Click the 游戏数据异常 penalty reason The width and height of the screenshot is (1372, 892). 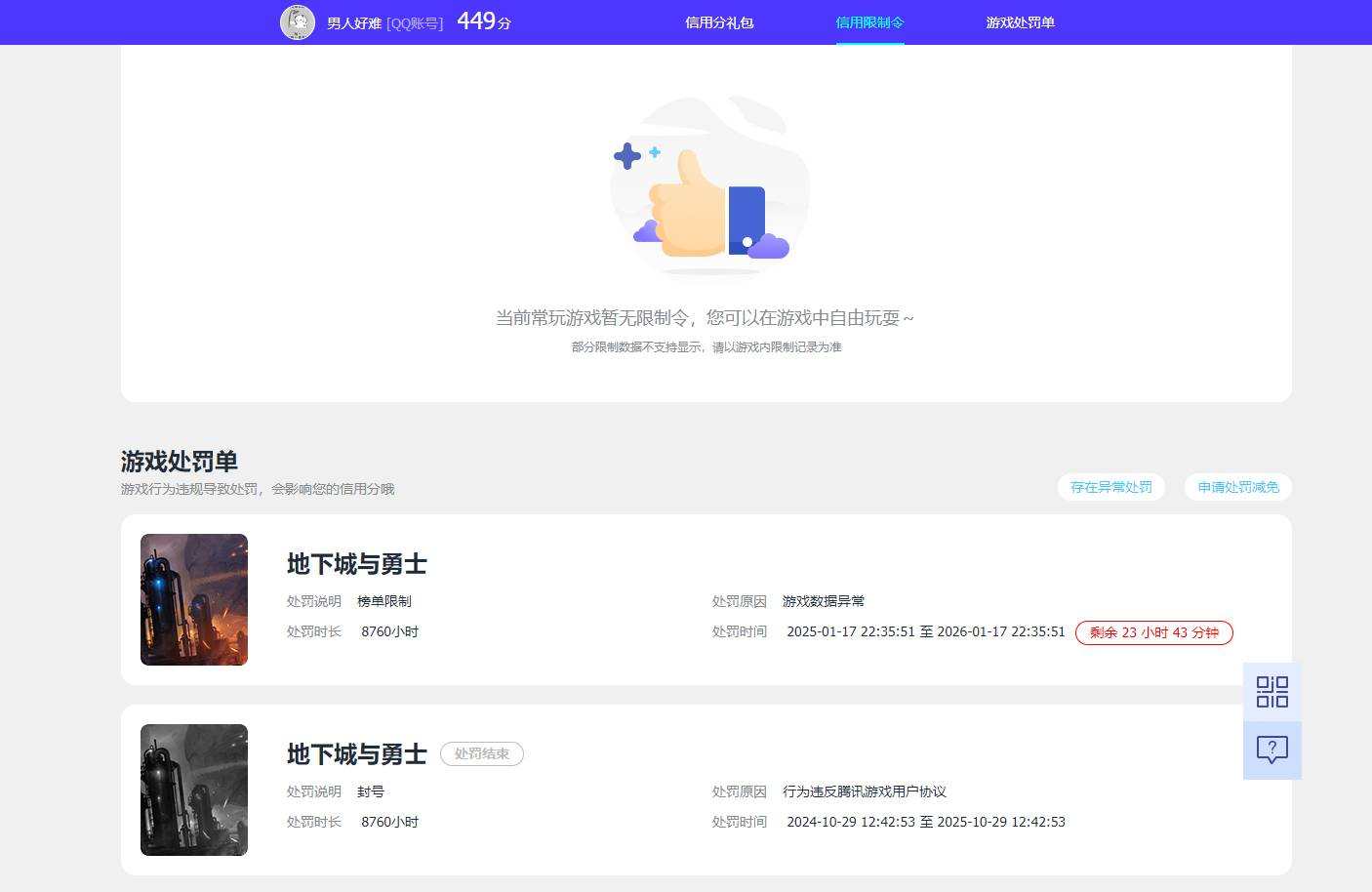(824, 601)
